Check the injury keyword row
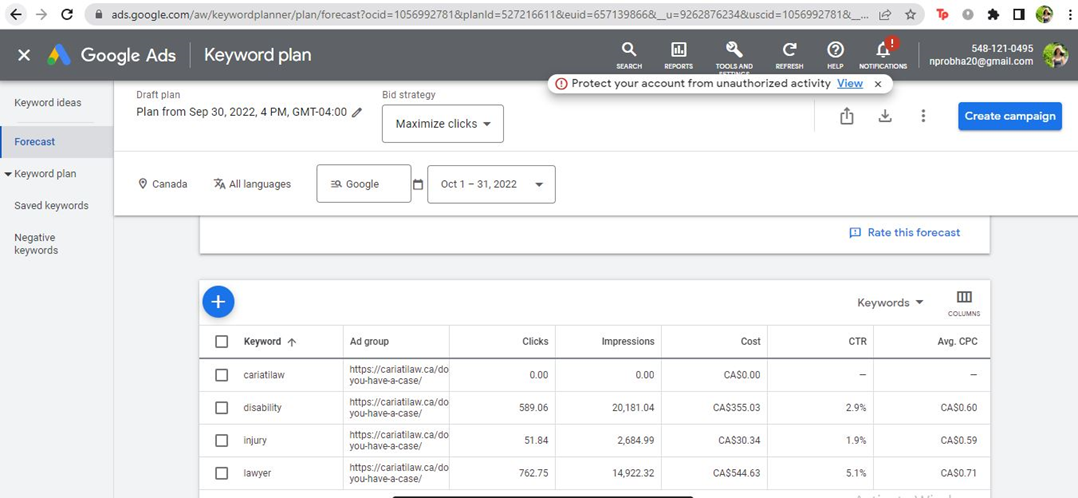Viewport: 1078px width, 498px height. [x=221, y=440]
